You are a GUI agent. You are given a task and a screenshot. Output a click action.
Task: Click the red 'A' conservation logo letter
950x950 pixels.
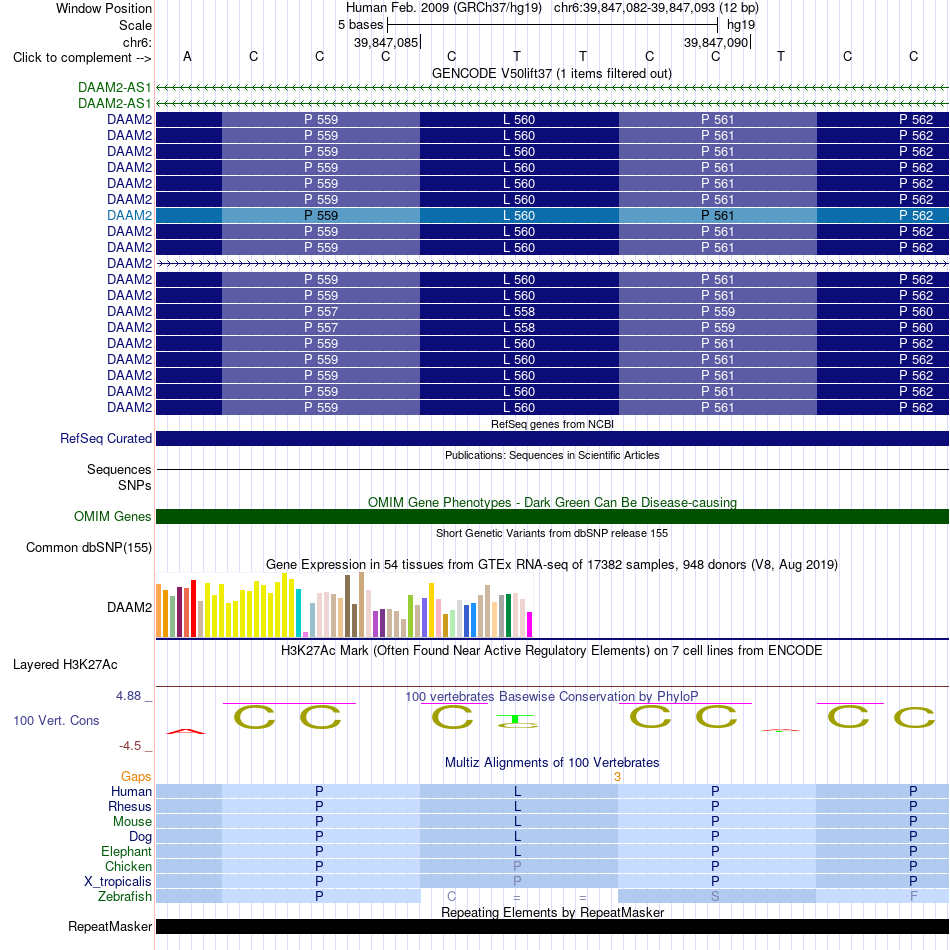(186, 731)
